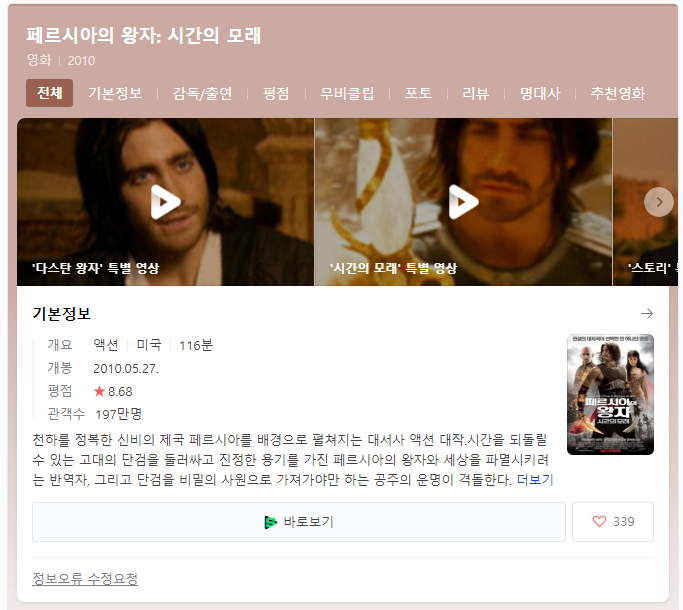Screen dimensions: 683x610
Task: Click the 116분 runtime text
Action: pos(196,345)
